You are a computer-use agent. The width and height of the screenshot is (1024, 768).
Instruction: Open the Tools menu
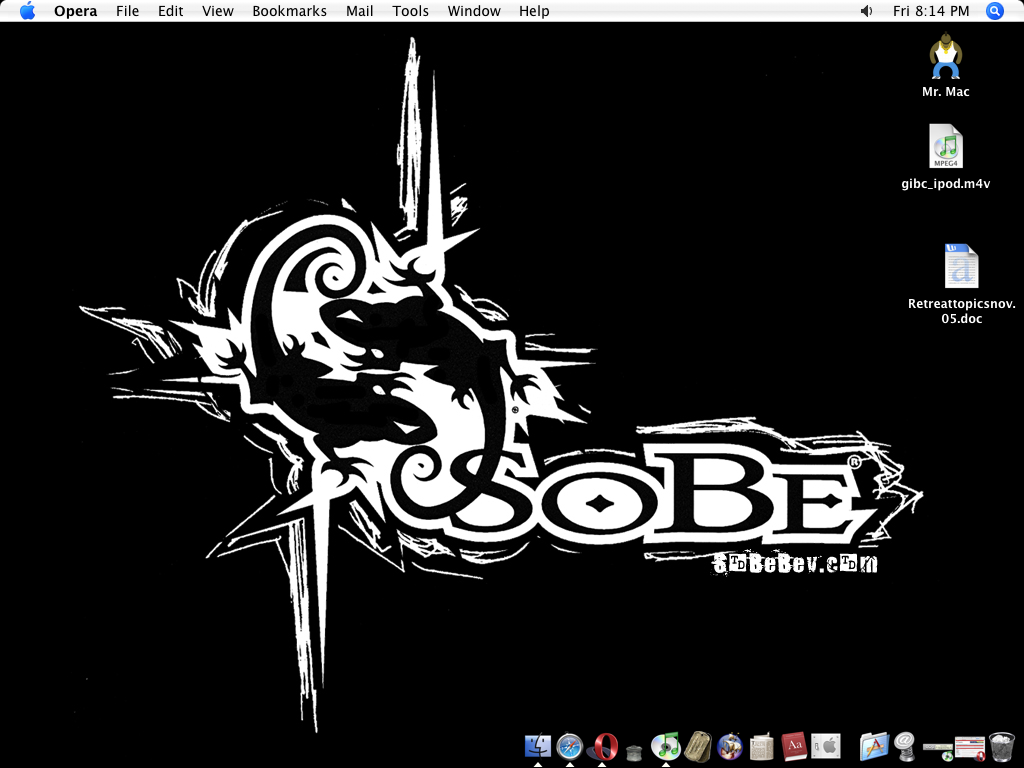click(411, 11)
